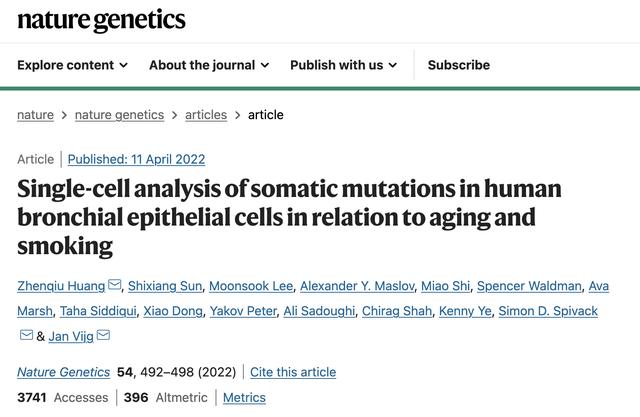Click the nature genetics logo
Screen dimensions: 640x417
click(101, 20)
